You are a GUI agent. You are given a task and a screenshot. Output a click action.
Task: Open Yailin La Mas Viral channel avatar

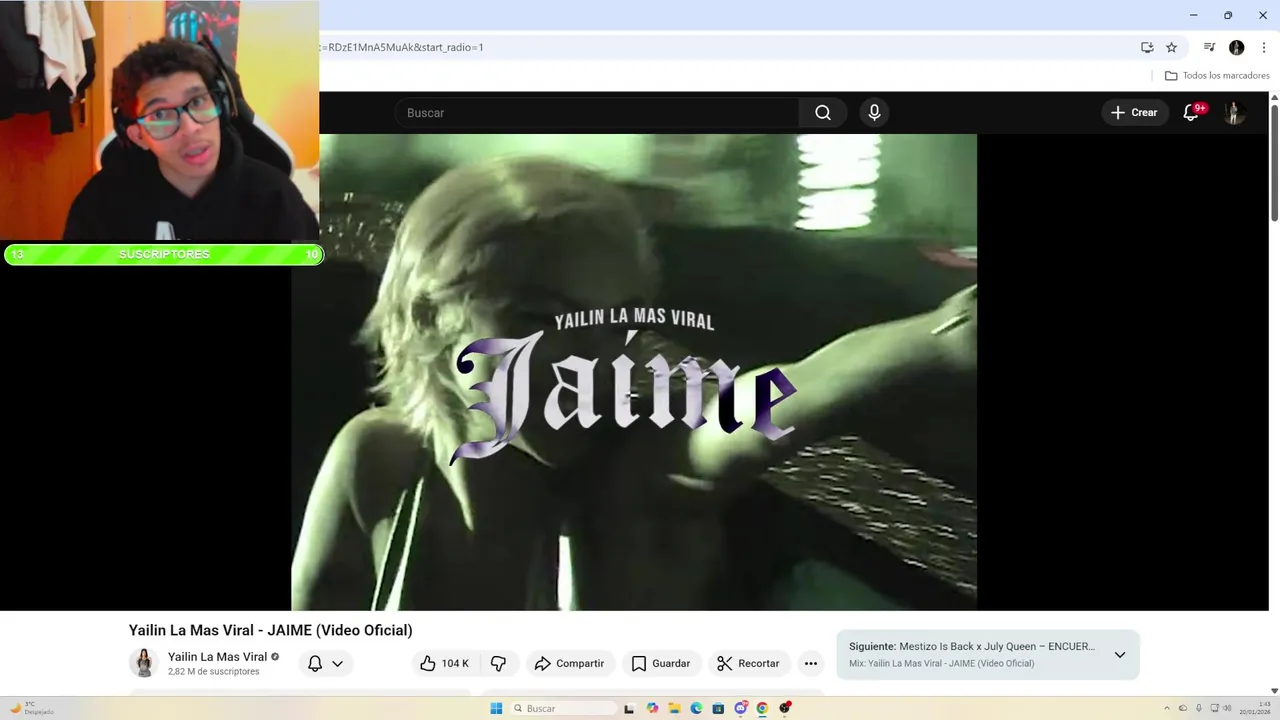coord(144,662)
